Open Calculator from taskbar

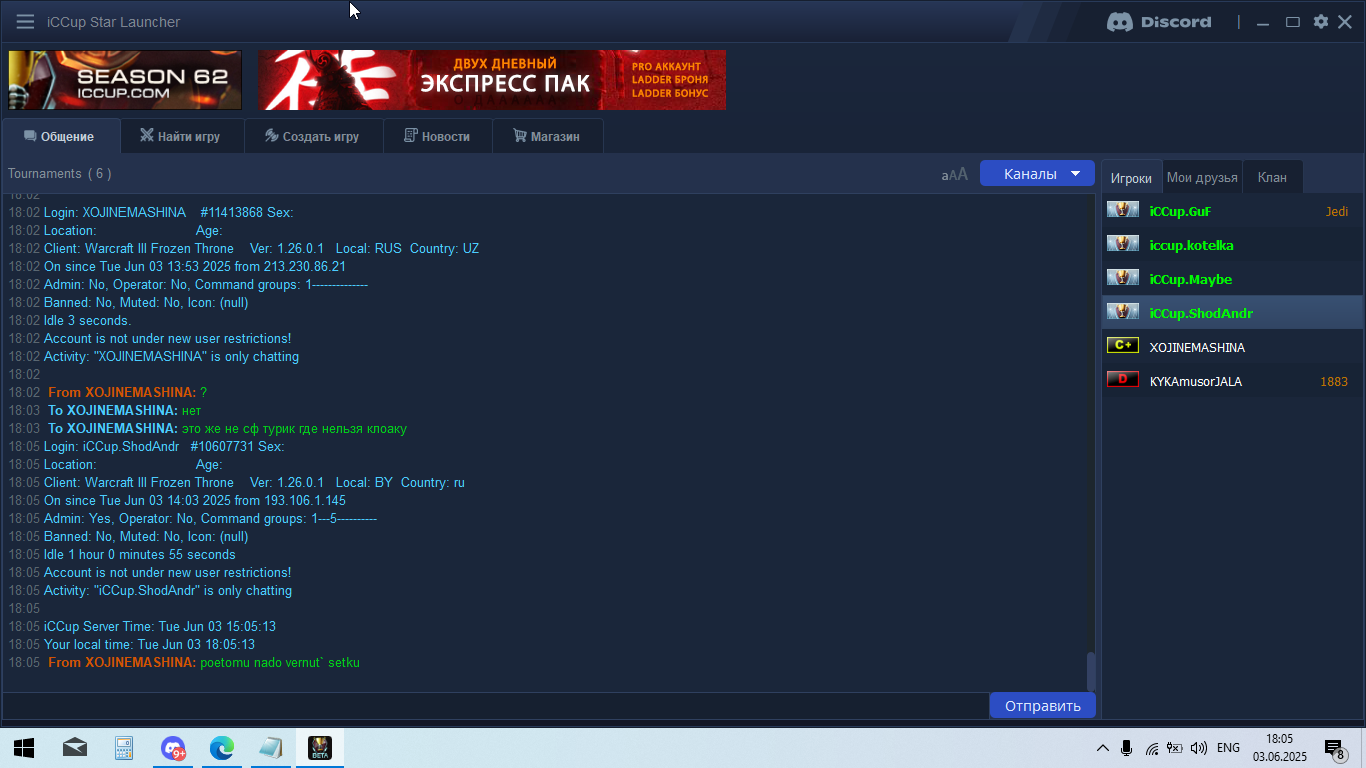123,748
